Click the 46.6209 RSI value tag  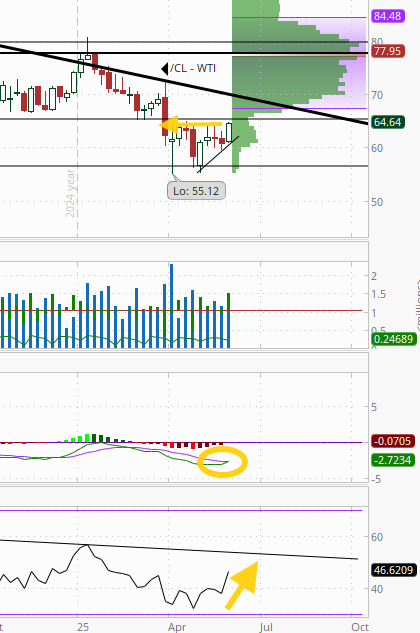393,570
